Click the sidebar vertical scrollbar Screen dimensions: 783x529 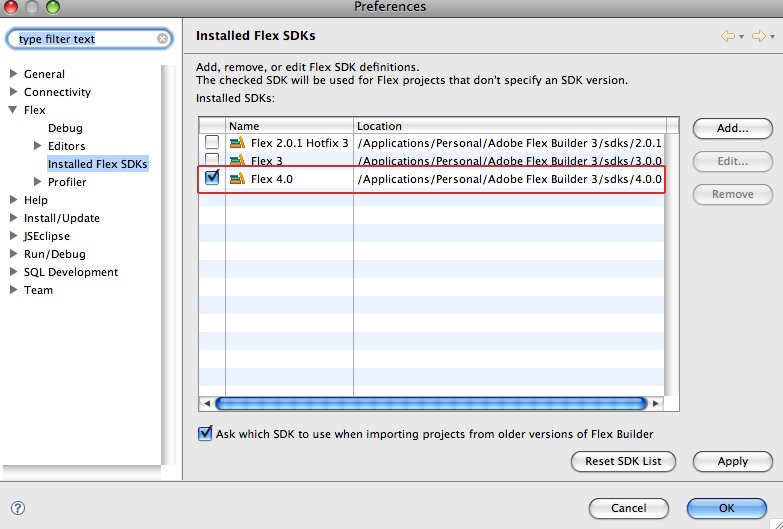click(168, 265)
